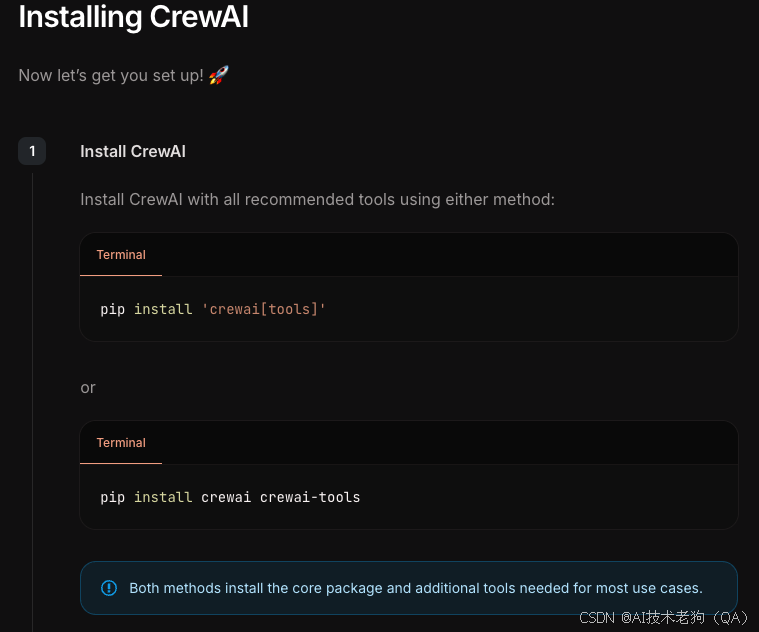759x632 pixels.
Task: Click the first Terminal tab above 'crewai[tools]'
Action: coord(121,255)
